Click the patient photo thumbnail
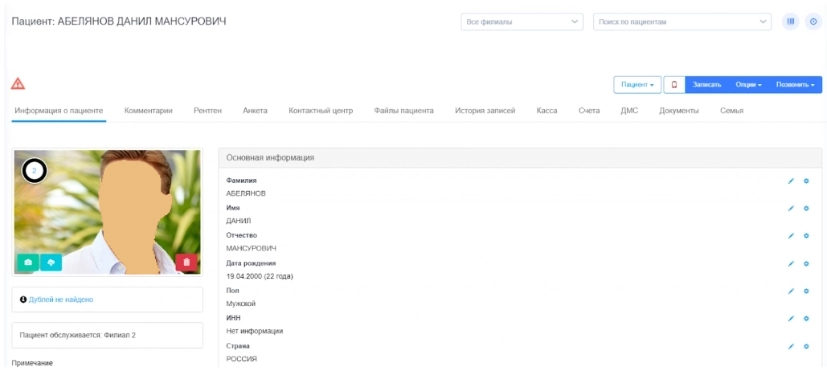The height and width of the screenshot is (378, 827). [107, 212]
